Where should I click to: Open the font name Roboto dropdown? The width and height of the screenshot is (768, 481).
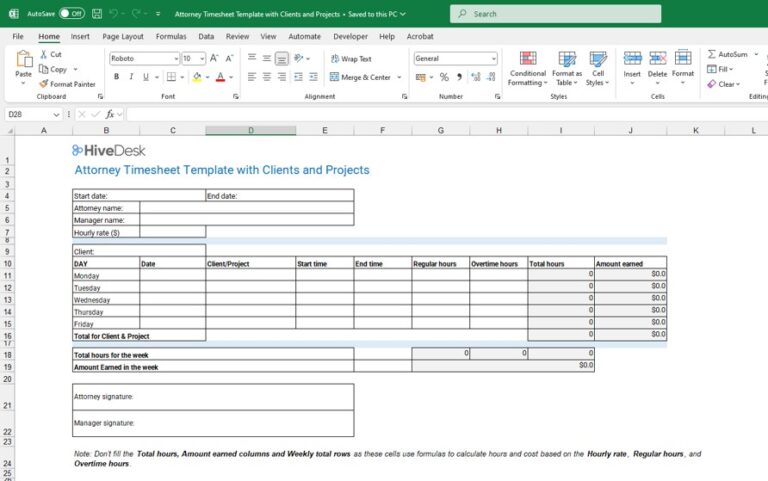pyautogui.click(x=176, y=59)
